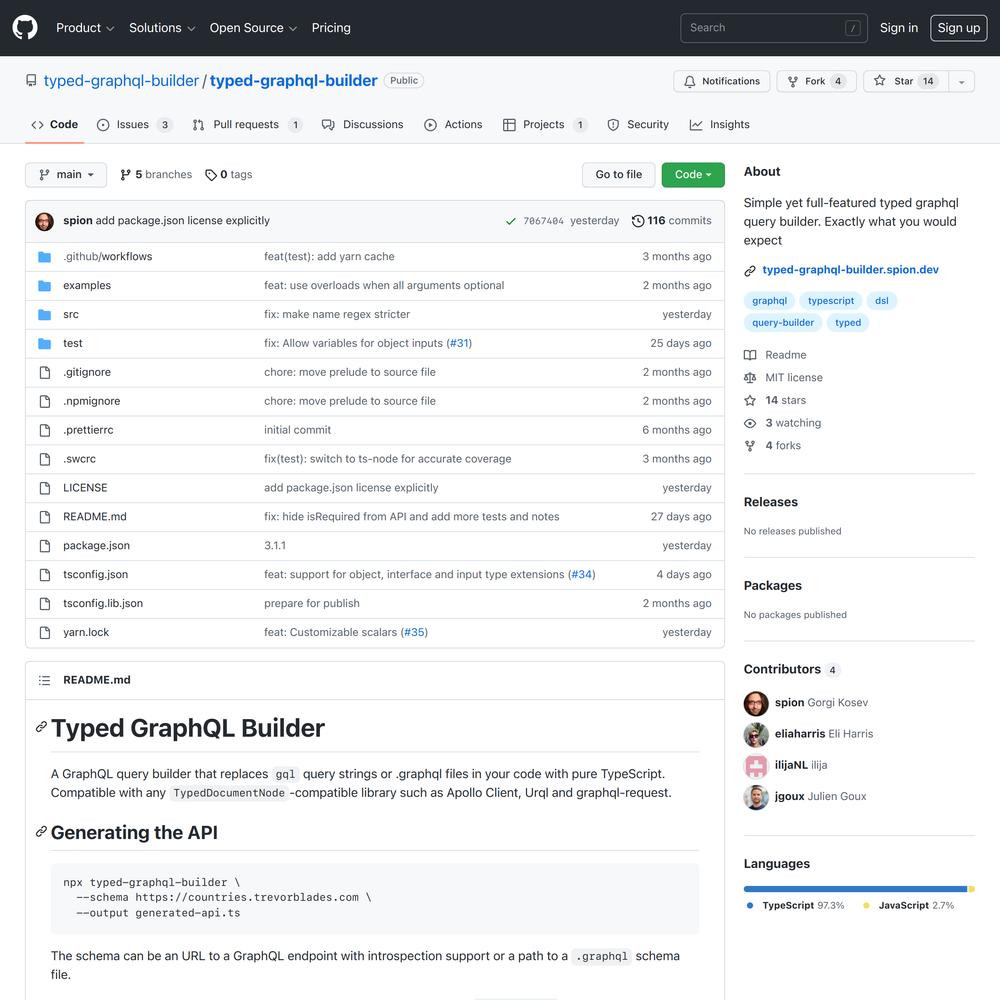The image size is (1000, 1000).
Task: Open the examples folder
Action: 87,285
